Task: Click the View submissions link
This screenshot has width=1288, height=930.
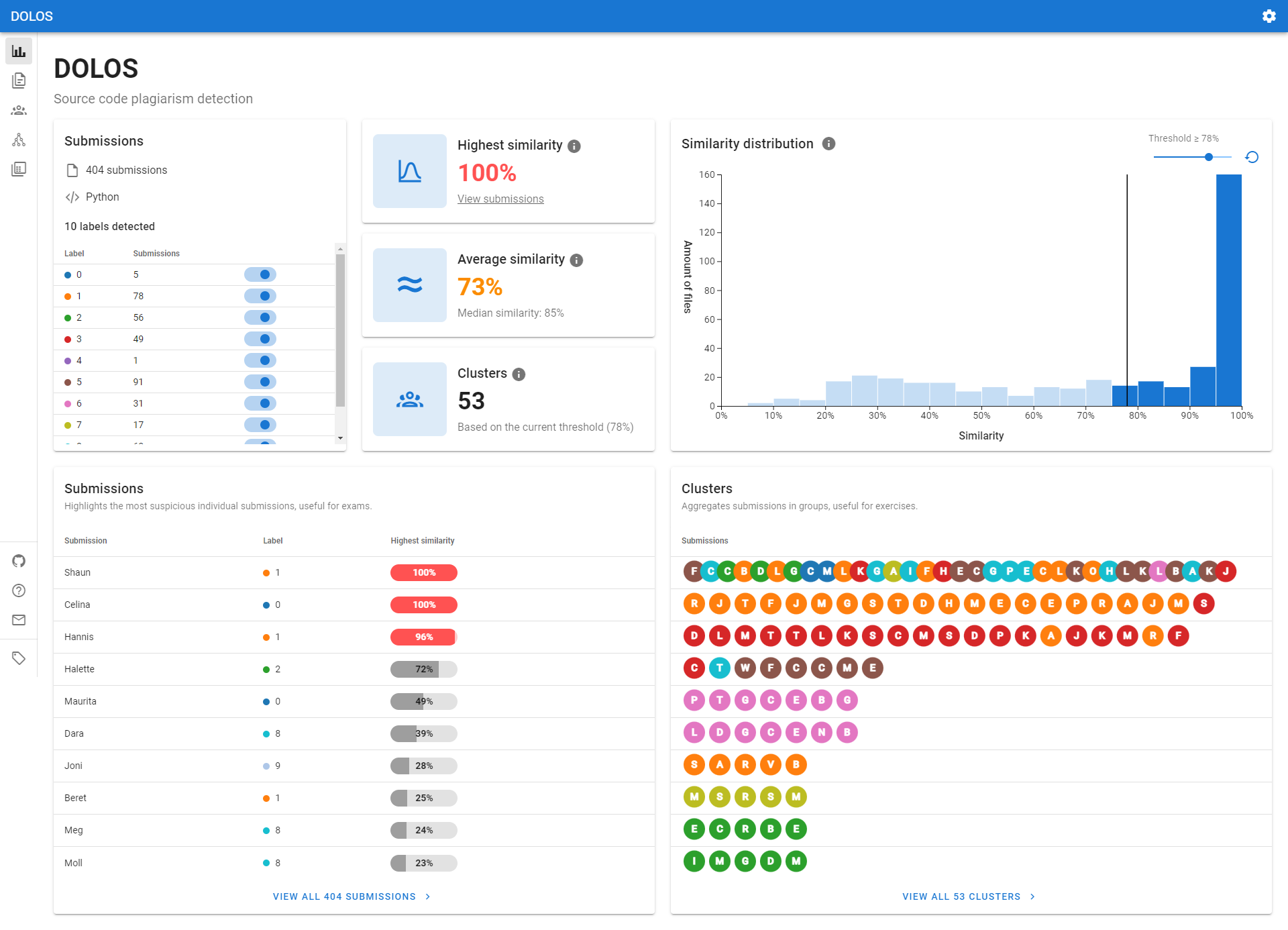Action: tap(500, 199)
